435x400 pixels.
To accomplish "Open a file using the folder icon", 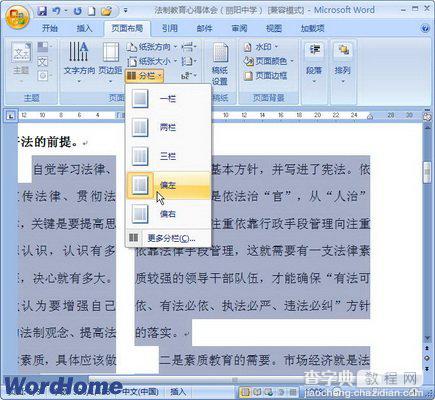I will click(x=106, y=11).
